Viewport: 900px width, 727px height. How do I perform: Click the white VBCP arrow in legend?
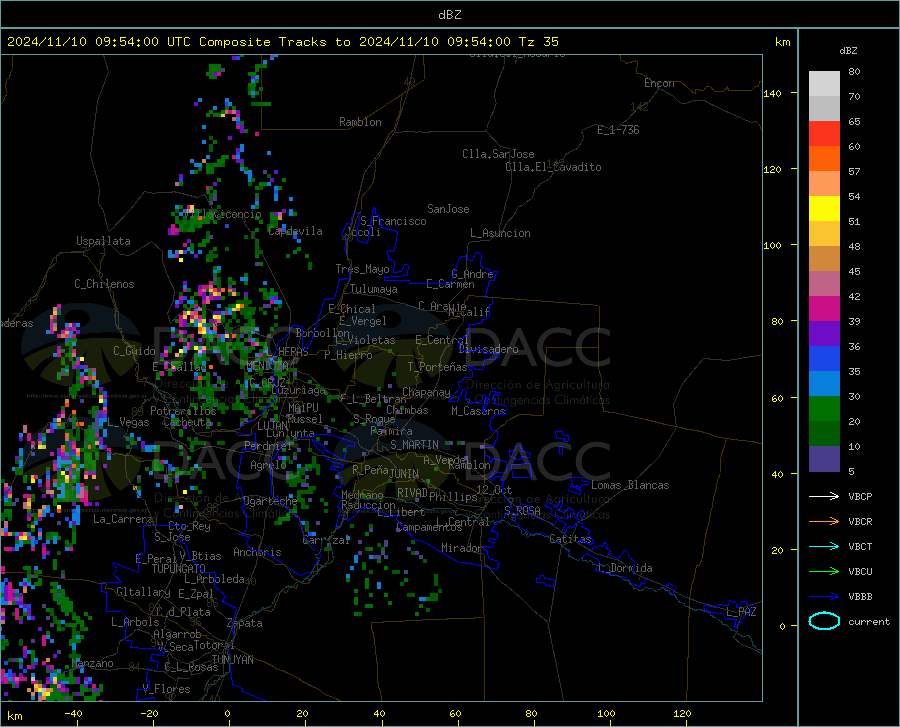[824, 496]
